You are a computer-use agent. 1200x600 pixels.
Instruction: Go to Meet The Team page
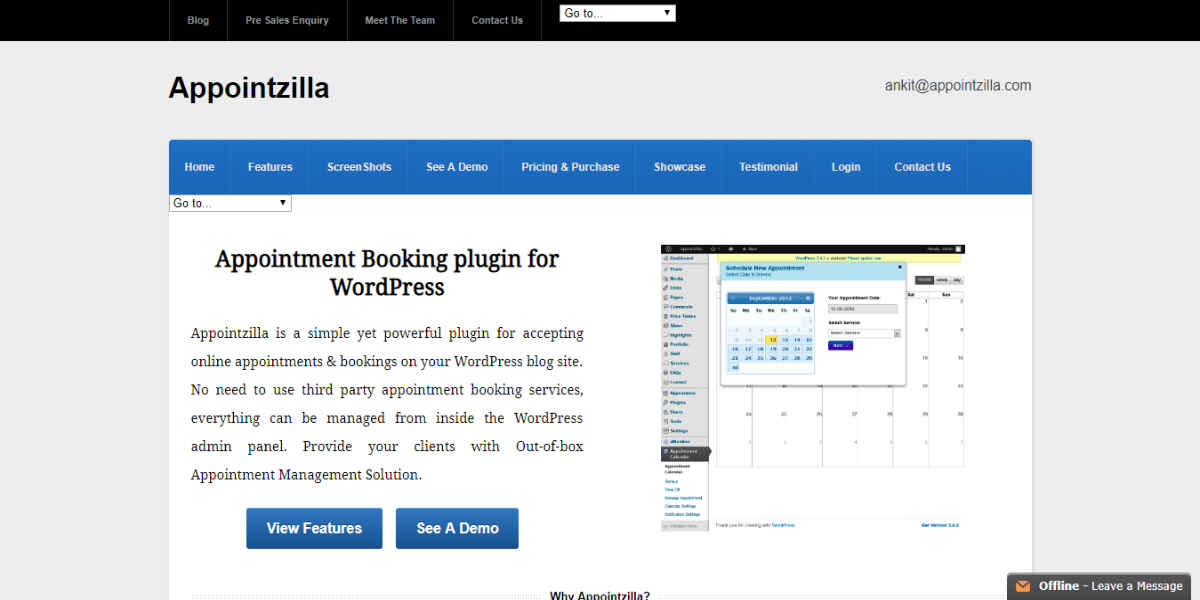(x=400, y=20)
